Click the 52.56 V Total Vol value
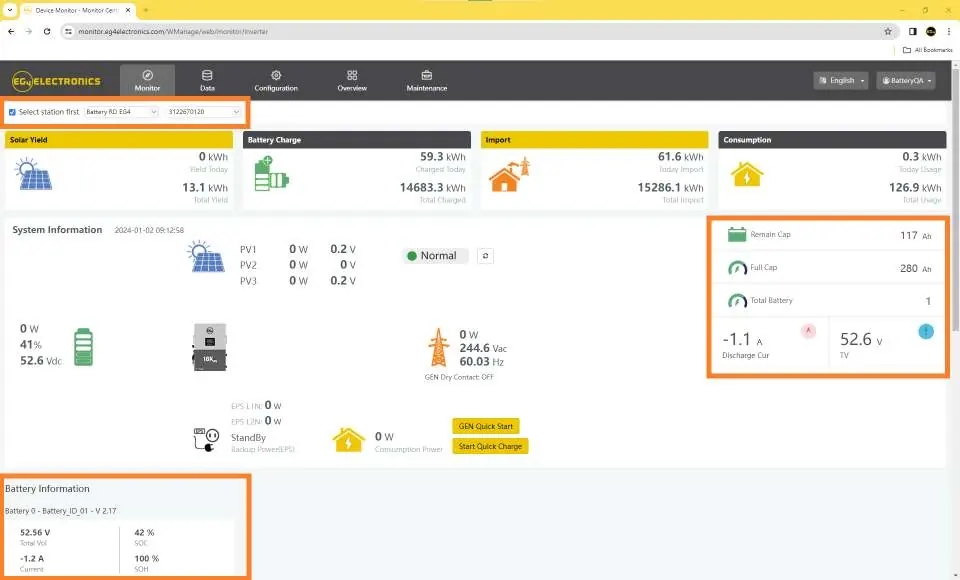The image size is (960, 580). (35, 533)
